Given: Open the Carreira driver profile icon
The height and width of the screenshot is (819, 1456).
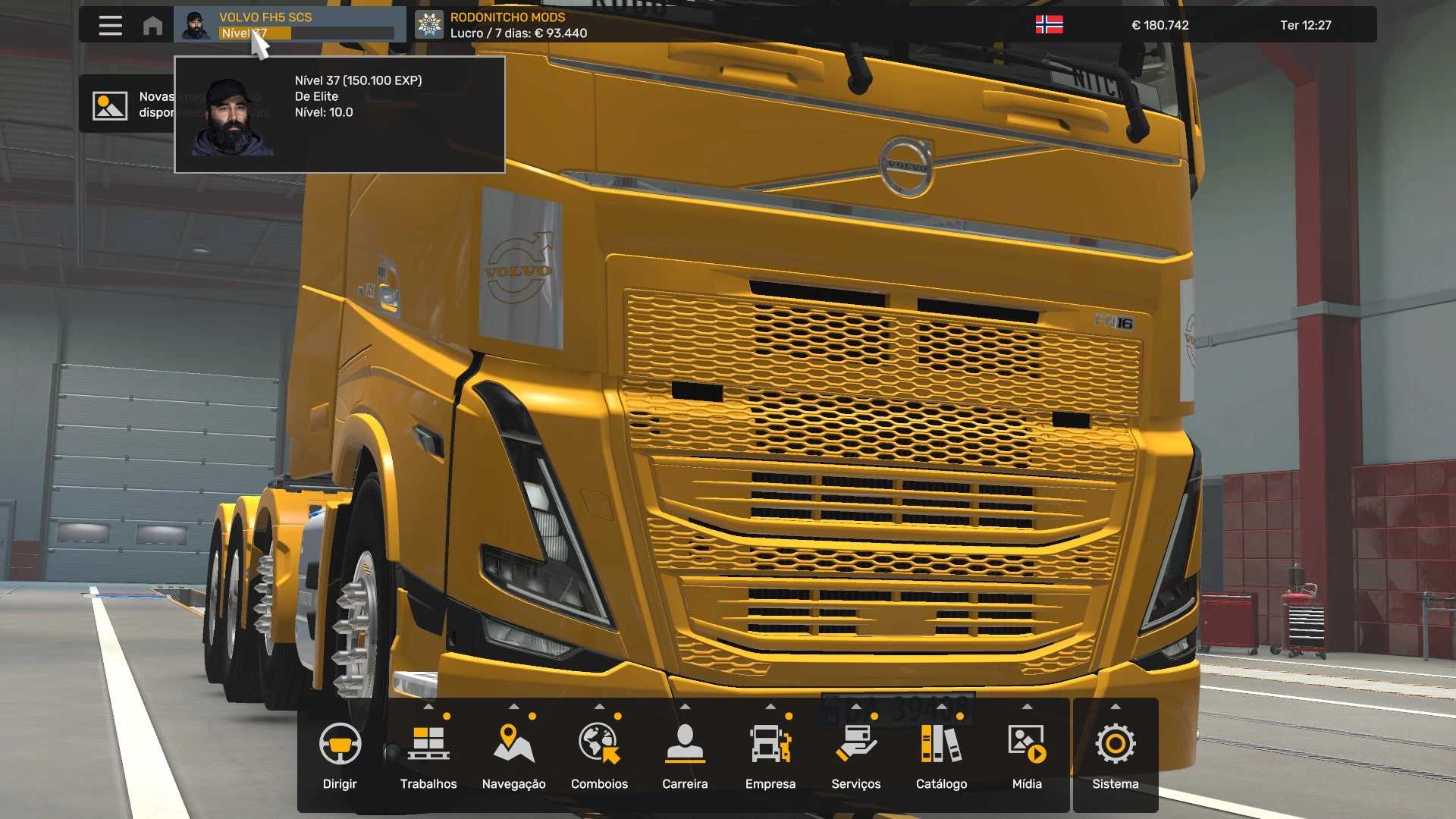Looking at the screenshot, I should pos(685,743).
